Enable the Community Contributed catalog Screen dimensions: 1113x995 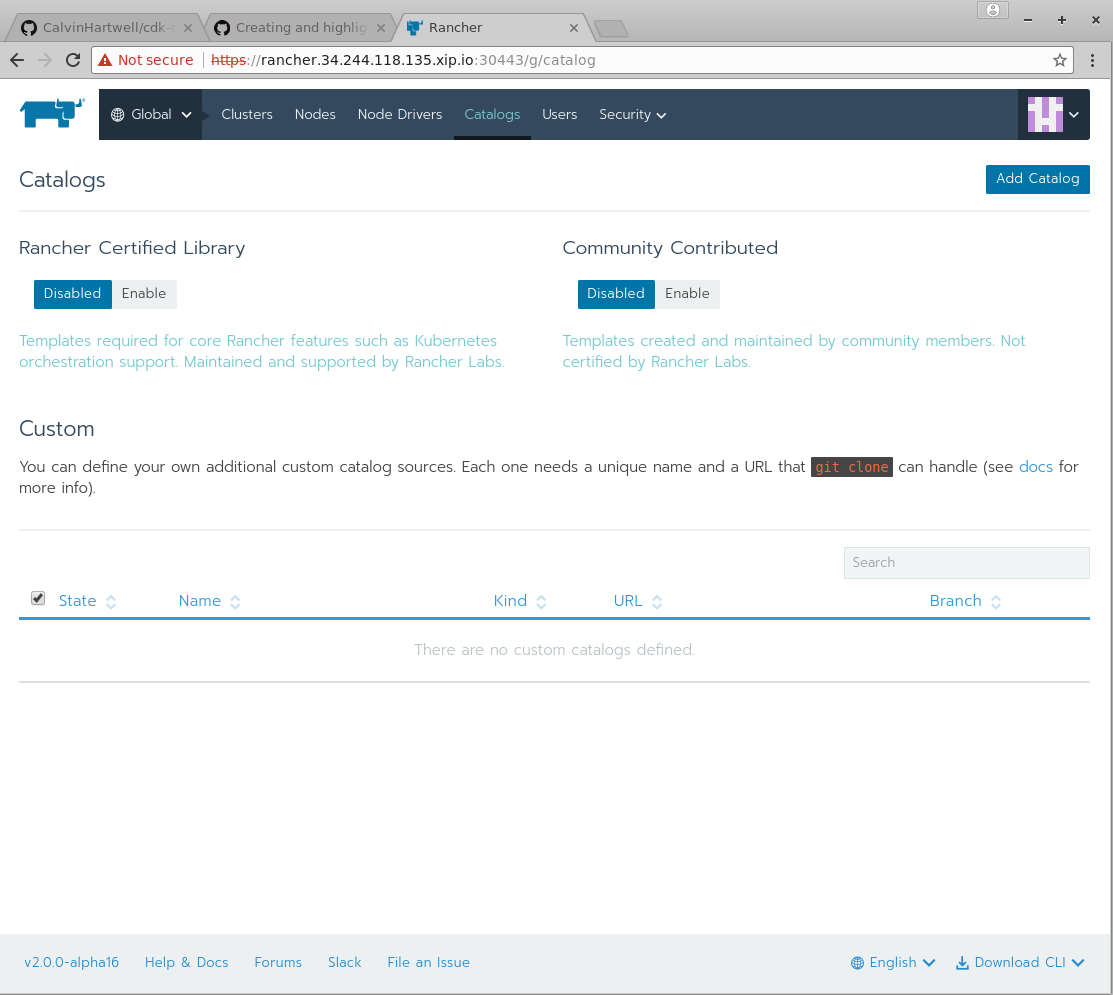pyautogui.click(x=687, y=294)
